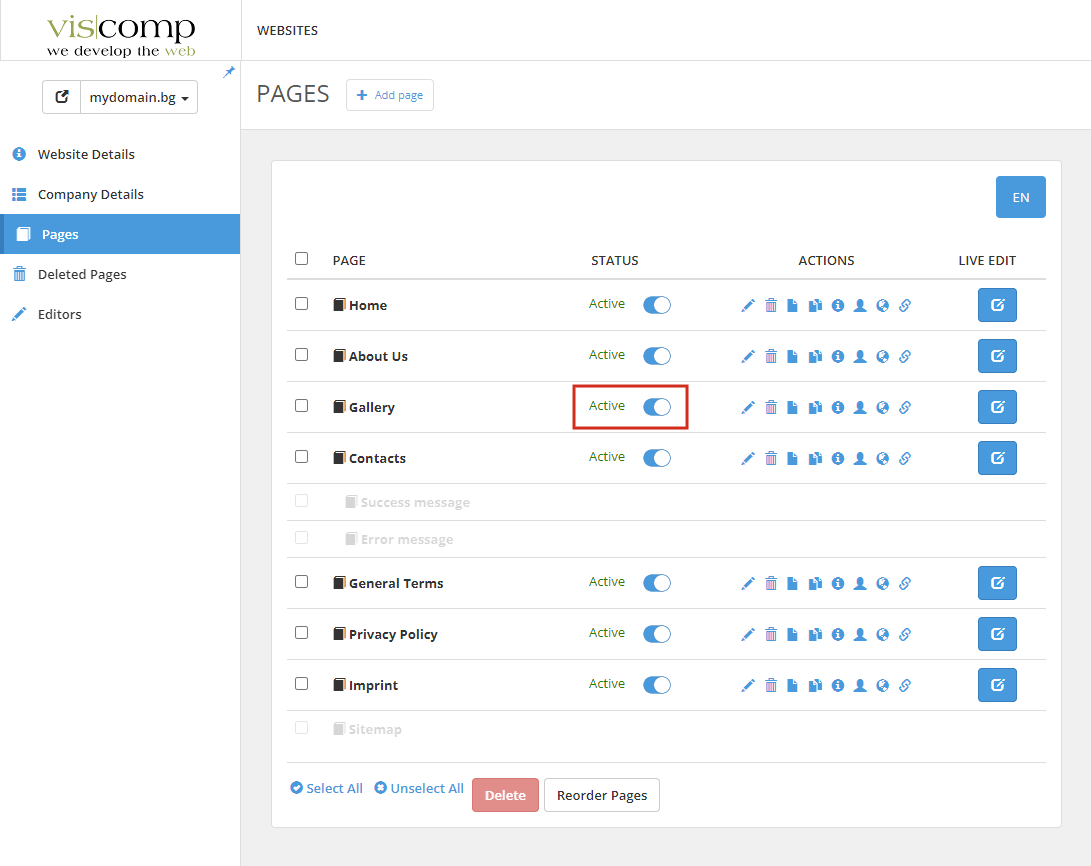The image size is (1091, 866).
Task: Open info icon for Contacts page
Action: 838,459
